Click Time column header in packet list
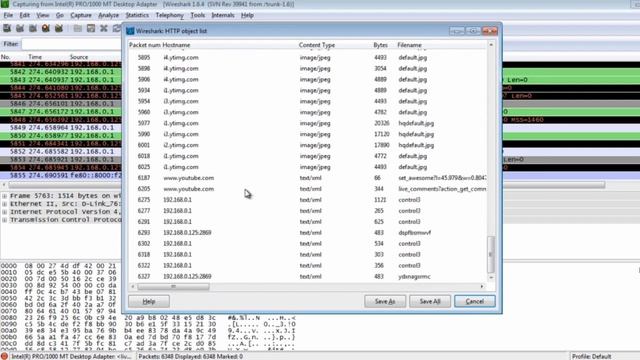Viewport: 640px width, 360px height. [35, 57]
